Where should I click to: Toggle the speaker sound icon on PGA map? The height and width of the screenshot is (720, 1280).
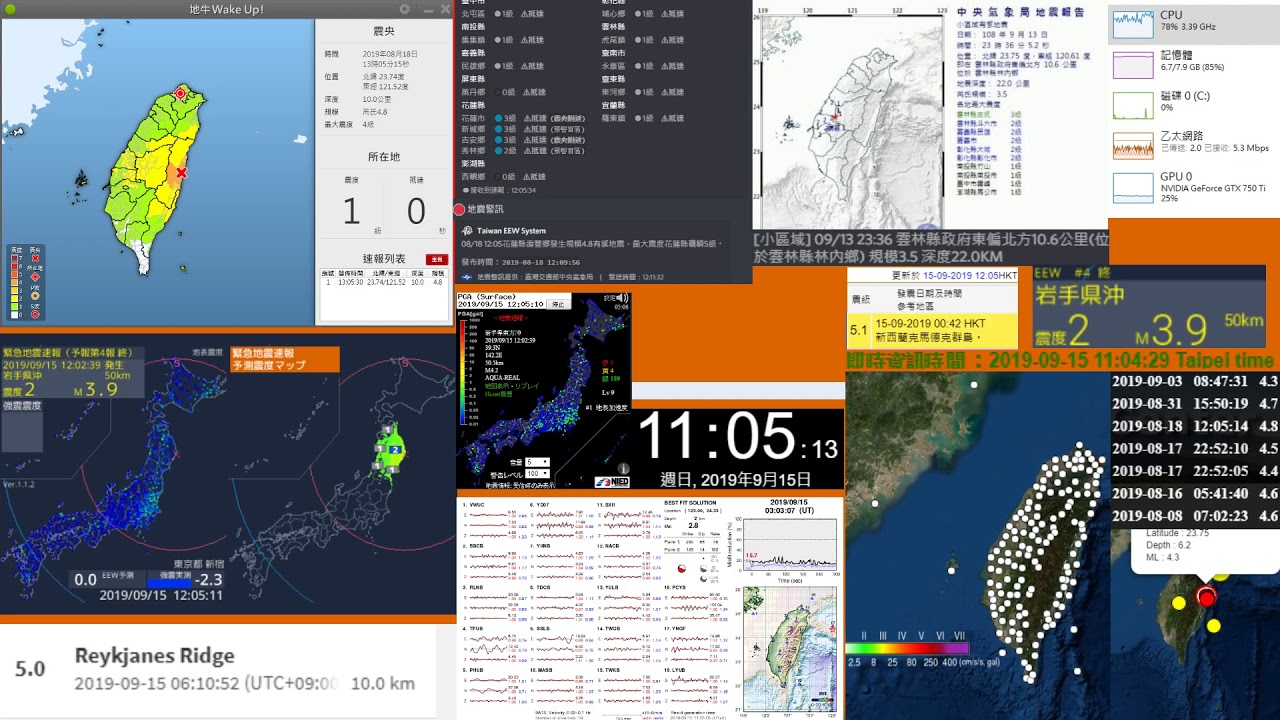click(622, 299)
